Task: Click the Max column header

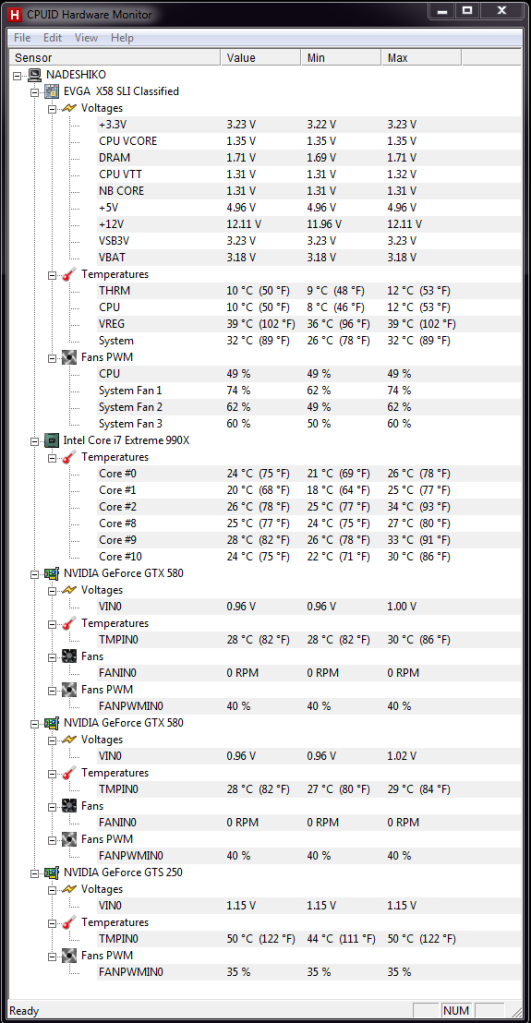Action: point(421,58)
